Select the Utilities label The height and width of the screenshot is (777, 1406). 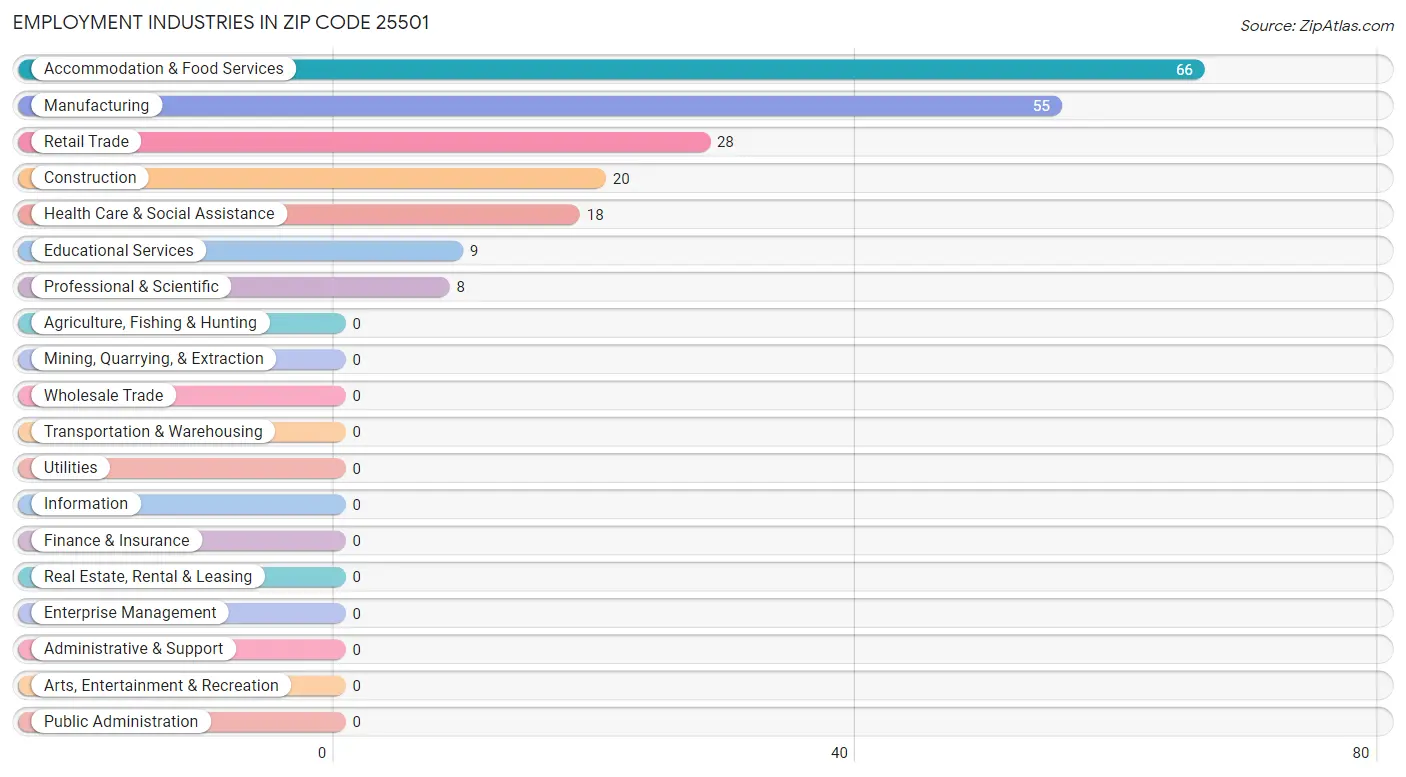tap(71, 467)
